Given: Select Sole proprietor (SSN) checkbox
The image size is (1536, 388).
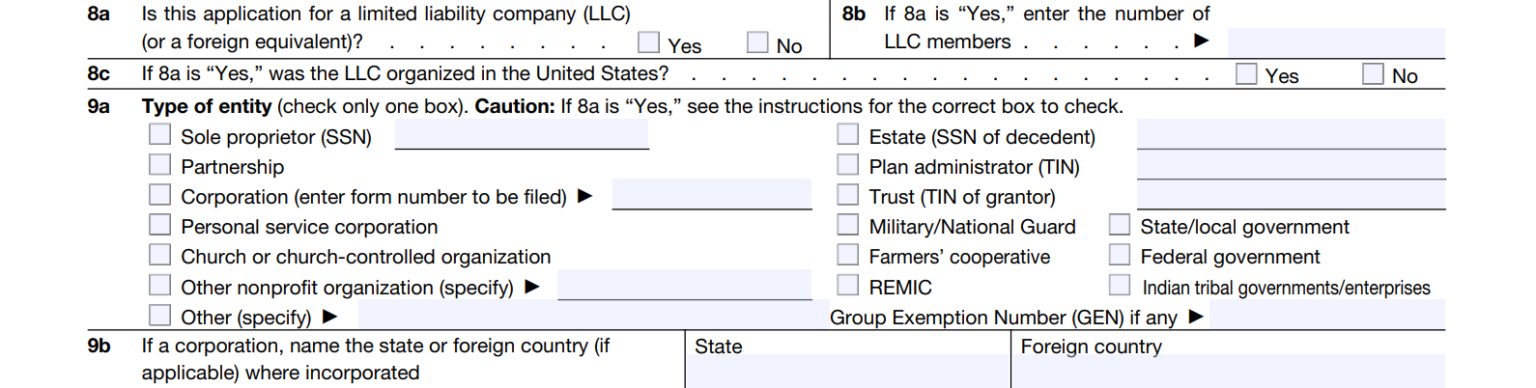Looking at the screenshot, I should point(160,135).
